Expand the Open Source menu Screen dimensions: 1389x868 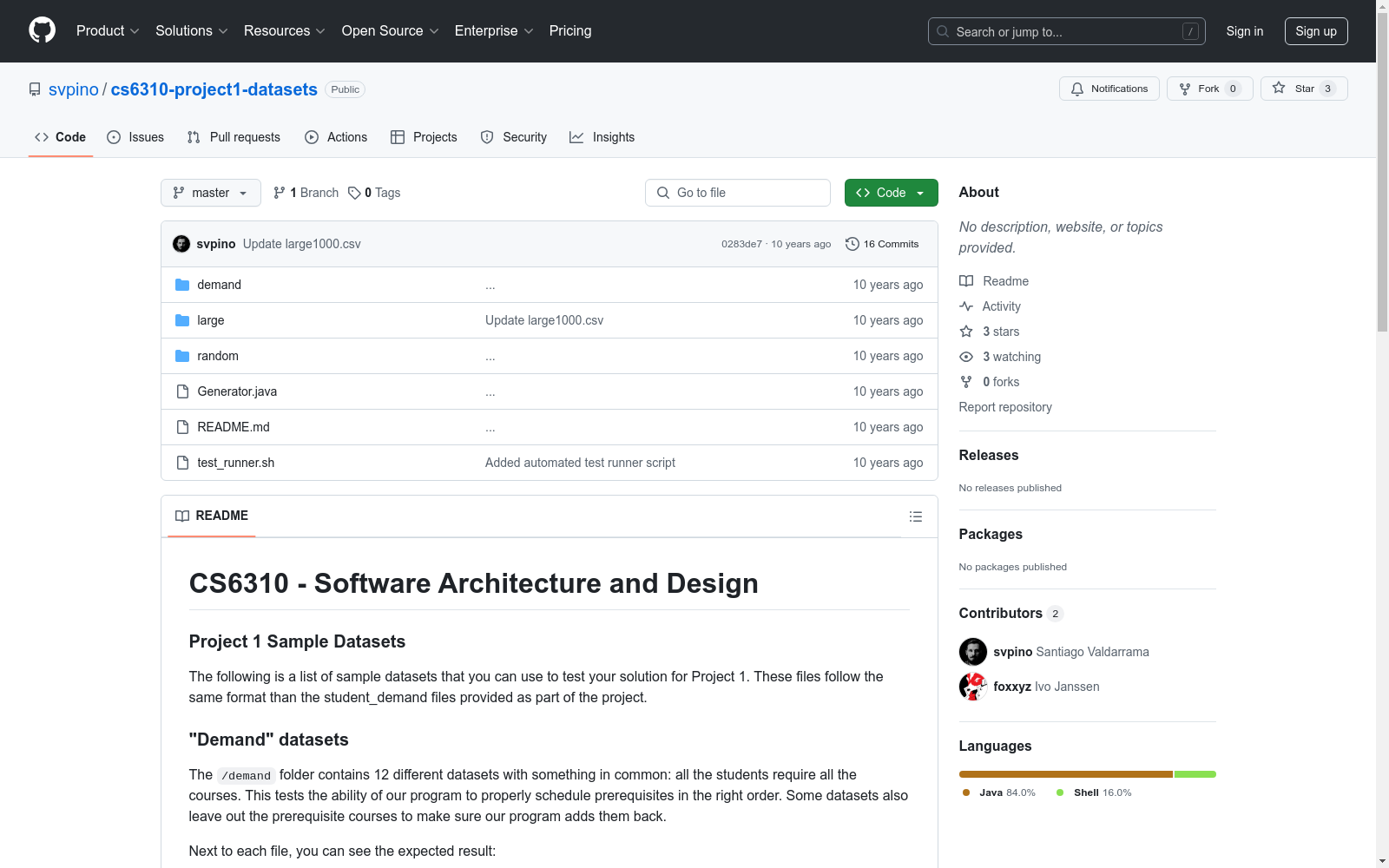tap(391, 31)
